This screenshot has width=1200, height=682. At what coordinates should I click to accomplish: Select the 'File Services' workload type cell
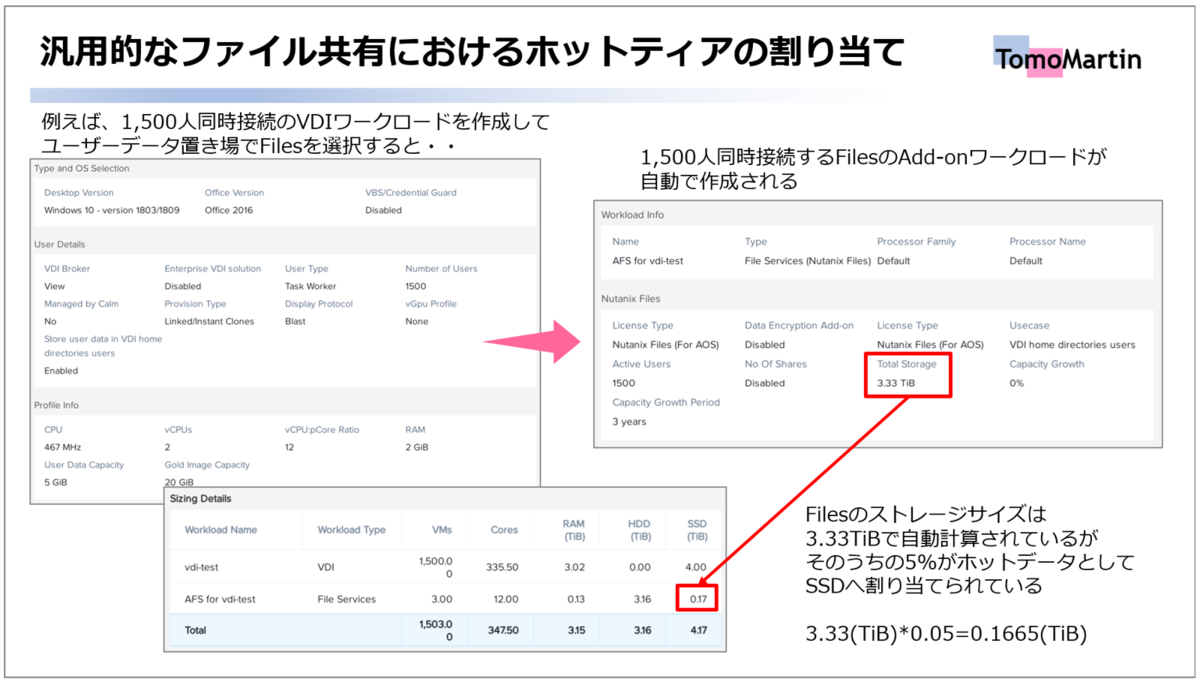pos(347,599)
